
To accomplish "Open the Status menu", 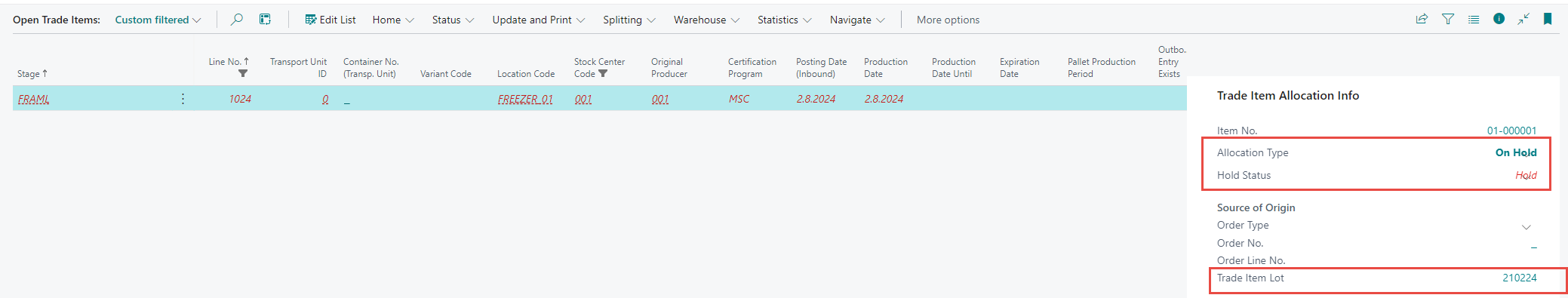I will 453,20.
